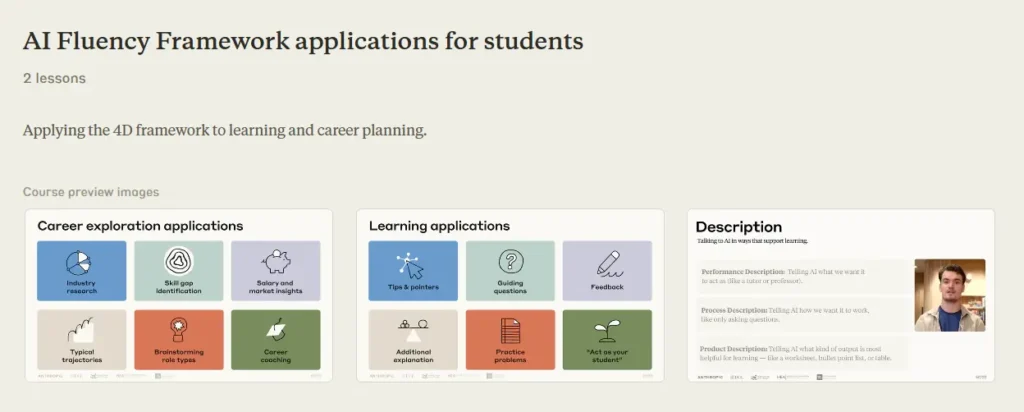This screenshot has height=412, width=1024.
Task: Click the "Performance Description" paragraph
Action: pyautogui.click(x=782, y=276)
